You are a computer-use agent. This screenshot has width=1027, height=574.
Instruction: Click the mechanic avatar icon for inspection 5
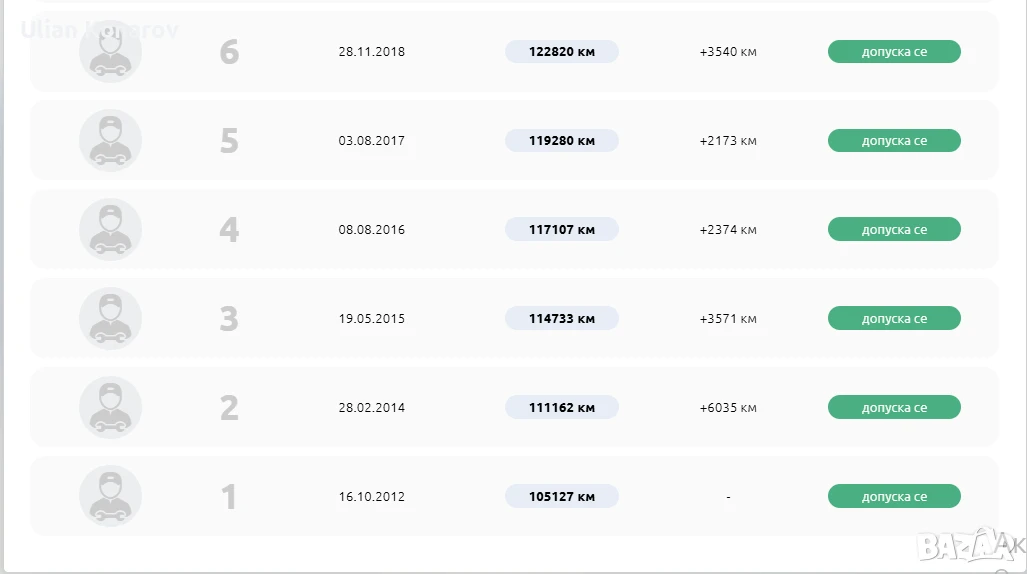pos(110,141)
